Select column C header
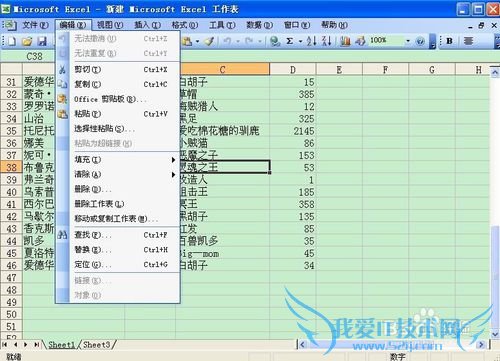The image size is (500, 361). pos(223,69)
